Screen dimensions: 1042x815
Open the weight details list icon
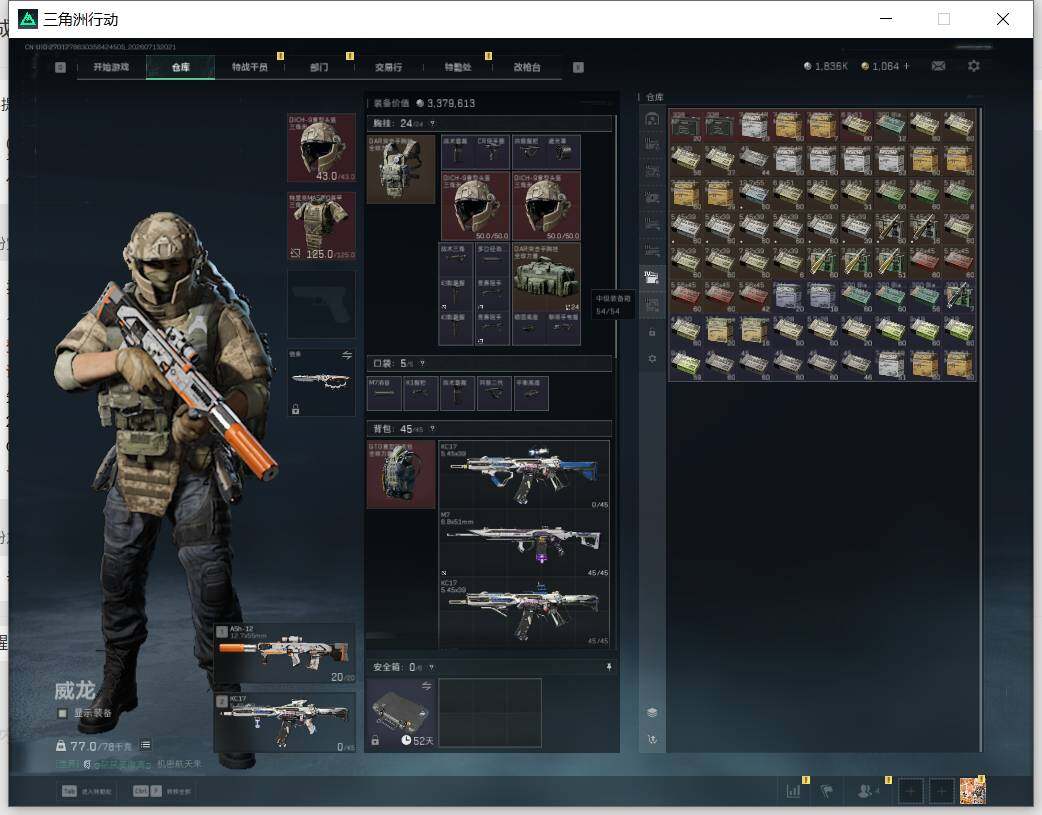coord(146,745)
